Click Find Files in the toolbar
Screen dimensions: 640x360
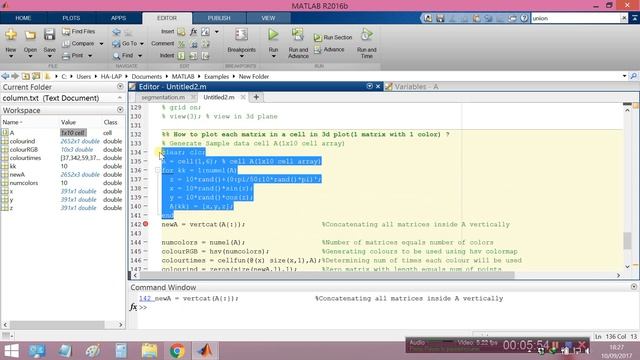coord(78,31)
